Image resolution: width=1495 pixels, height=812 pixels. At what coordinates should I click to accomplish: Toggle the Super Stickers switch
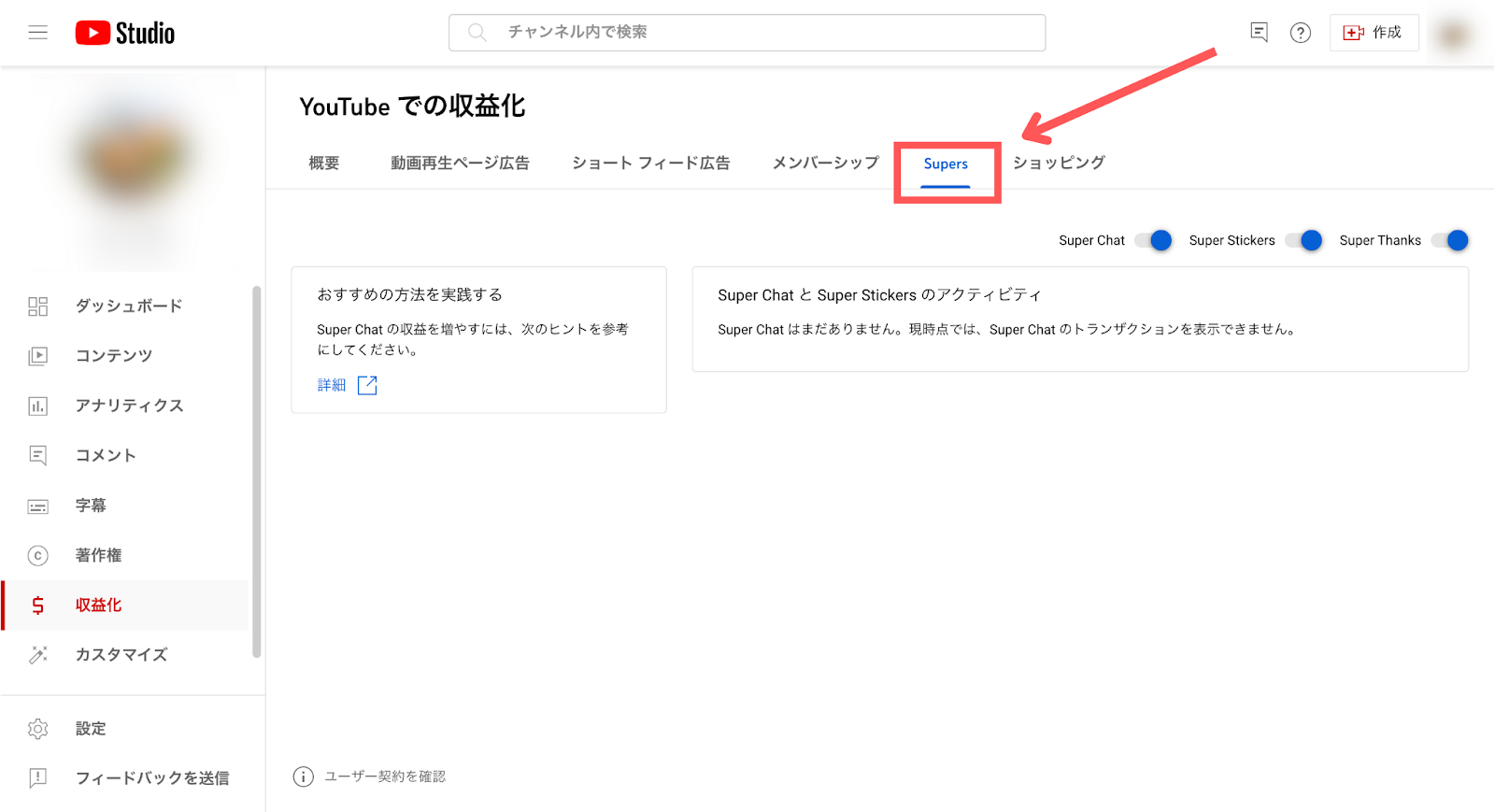tap(1303, 241)
